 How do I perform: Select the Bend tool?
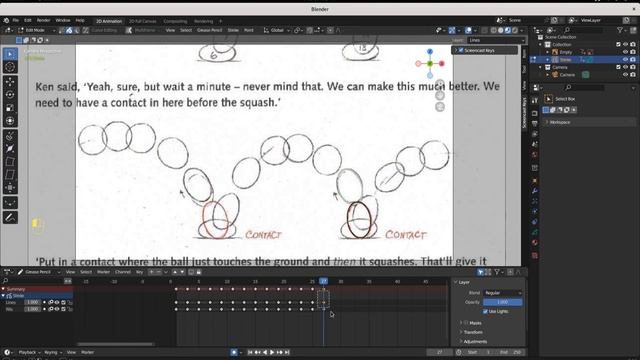[10, 162]
